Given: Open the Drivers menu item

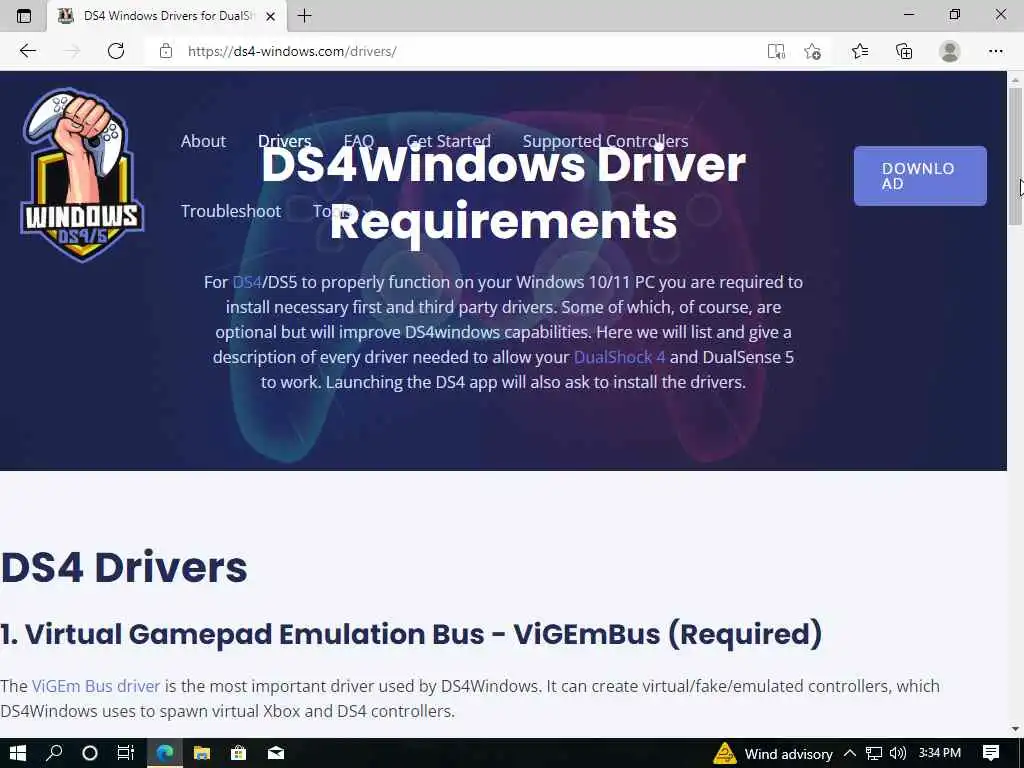Looking at the screenshot, I should coord(284,141).
